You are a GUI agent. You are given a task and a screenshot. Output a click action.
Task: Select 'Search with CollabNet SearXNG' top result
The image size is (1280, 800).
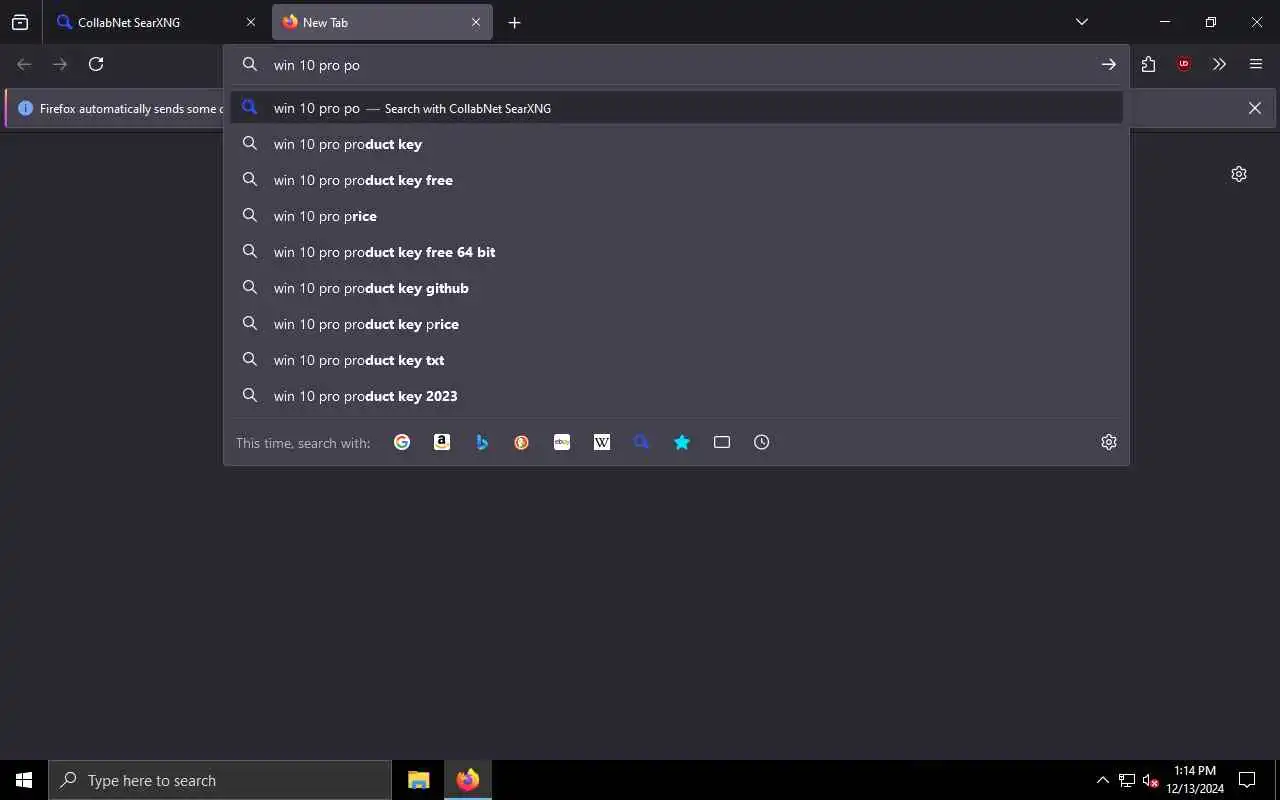676,108
